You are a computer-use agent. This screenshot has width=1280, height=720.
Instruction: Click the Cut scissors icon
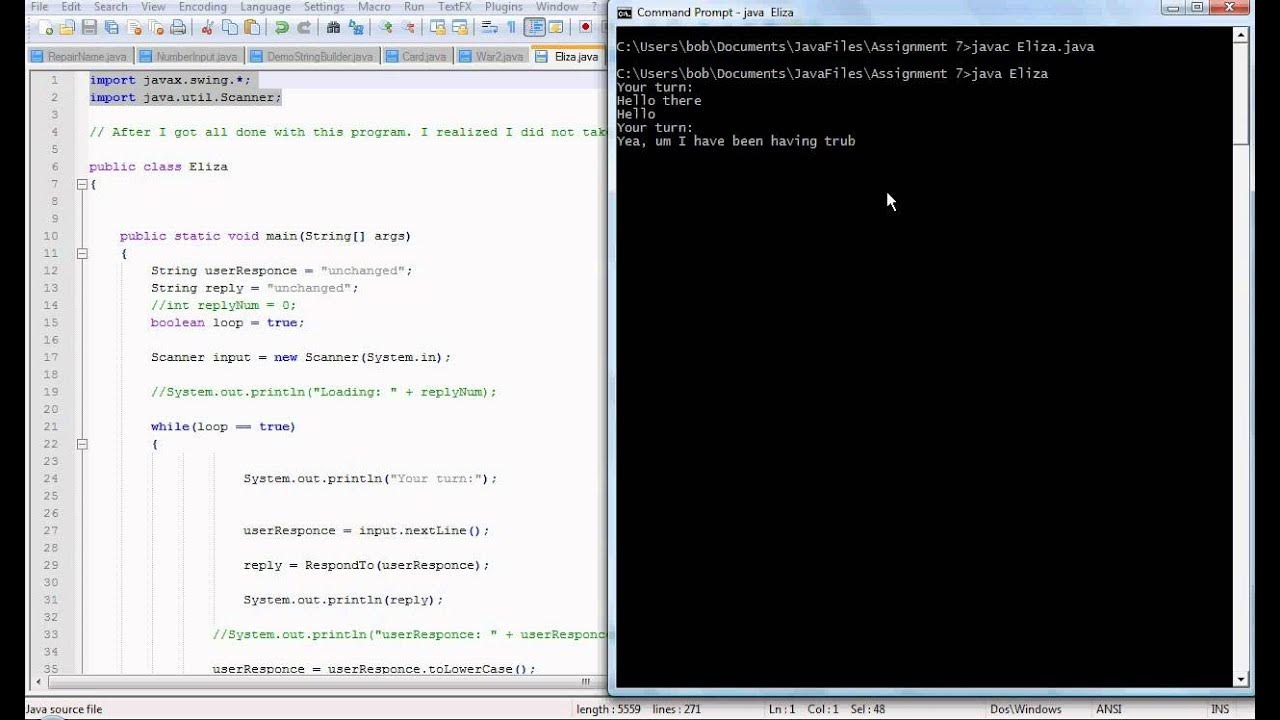point(206,28)
